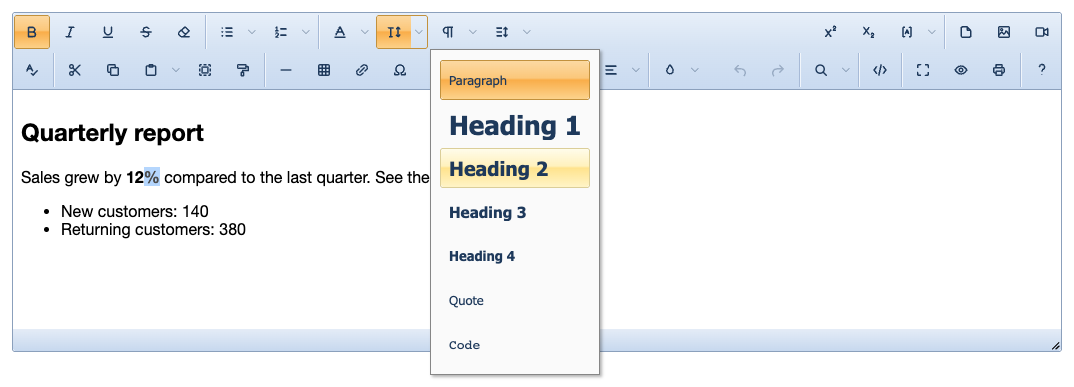The width and height of the screenshot is (1074, 387).
Task: Insert a link with the chain icon
Action: [x=362, y=70]
